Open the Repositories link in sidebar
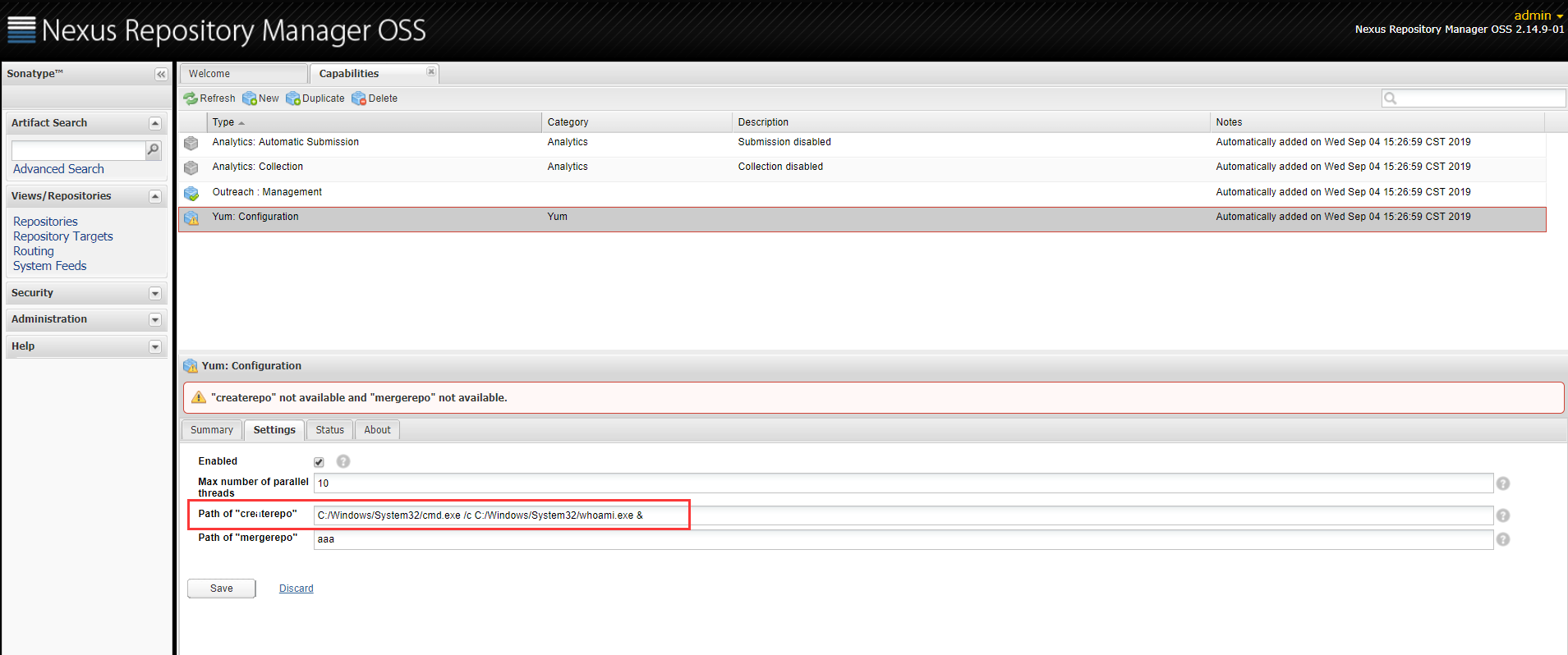 point(45,222)
